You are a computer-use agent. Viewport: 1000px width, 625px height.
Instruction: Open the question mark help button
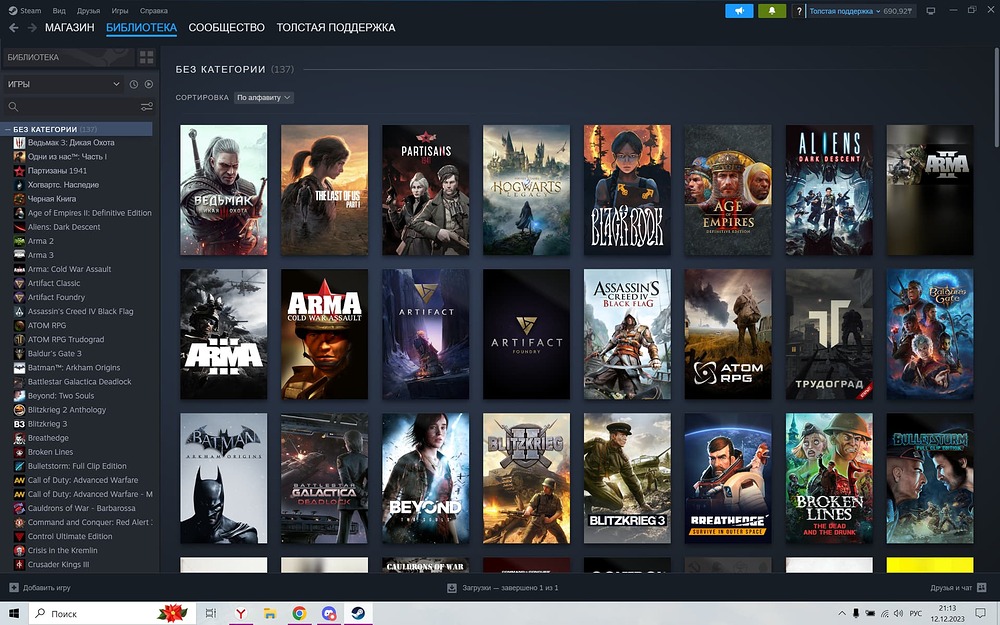pos(798,11)
